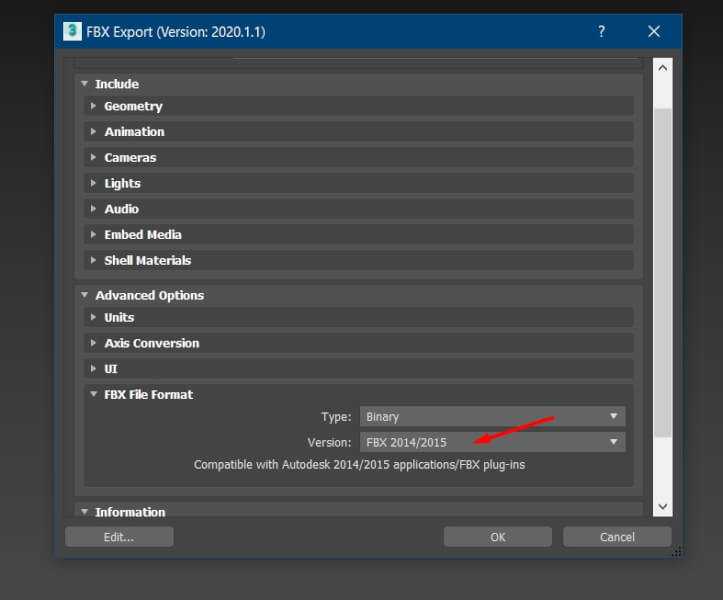
Task: Close the FBX Export dialog
Action: [654, 31]
